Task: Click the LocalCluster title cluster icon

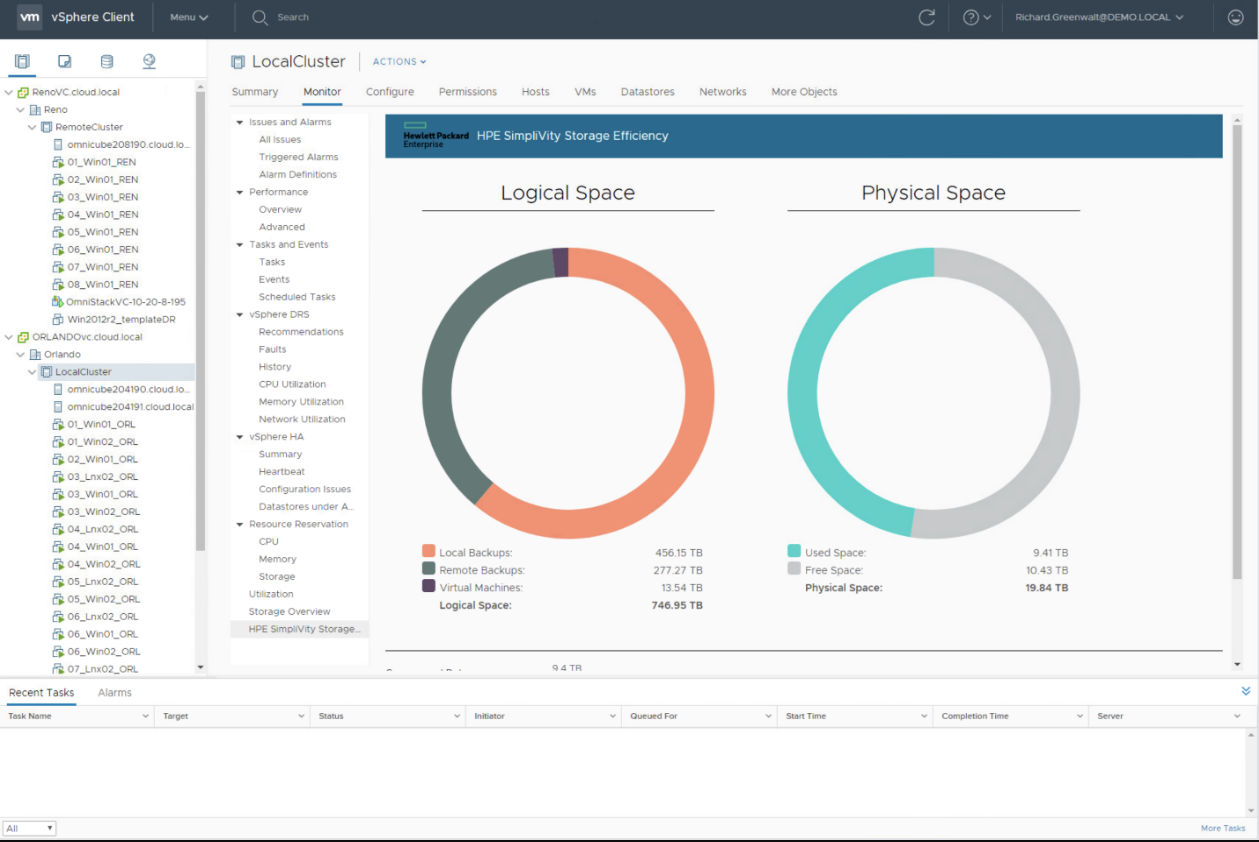Action: (x=237, y=62)
